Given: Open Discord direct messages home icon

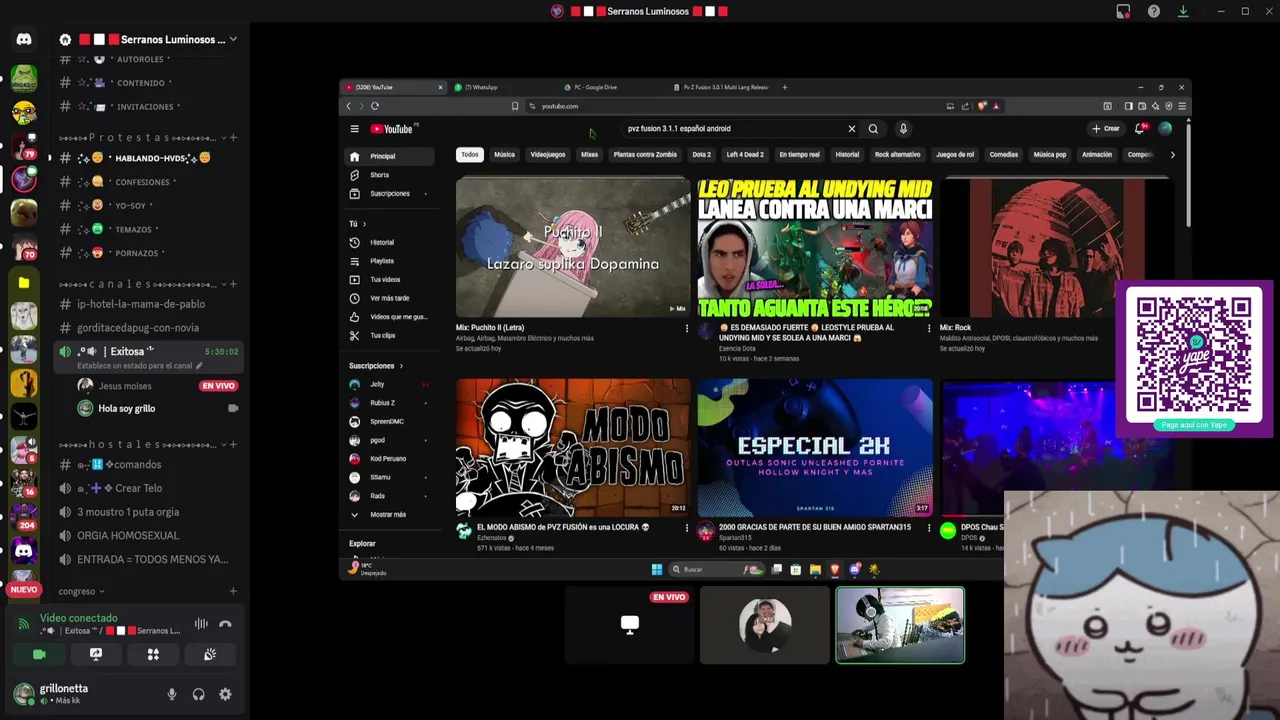Looking at the screenshot, I should (24, 39).
